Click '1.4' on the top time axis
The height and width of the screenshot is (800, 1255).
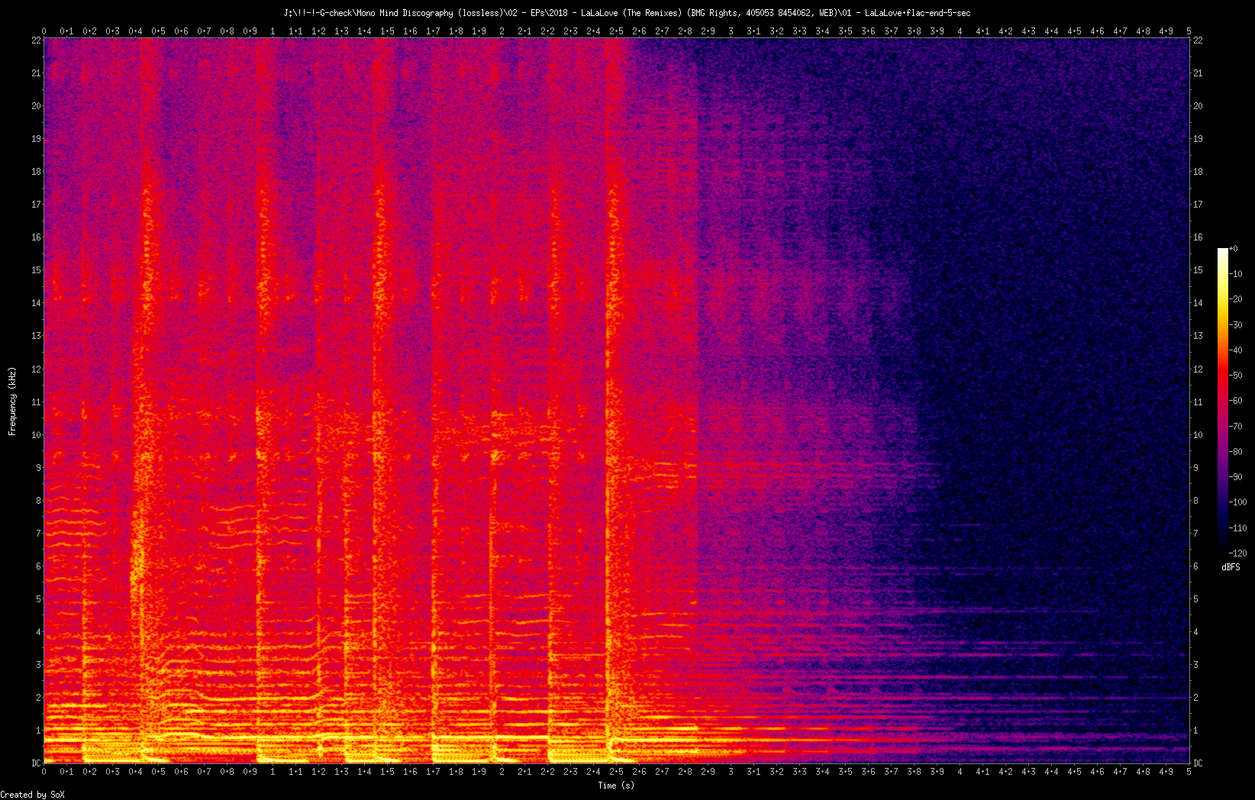tap(364, 31)
